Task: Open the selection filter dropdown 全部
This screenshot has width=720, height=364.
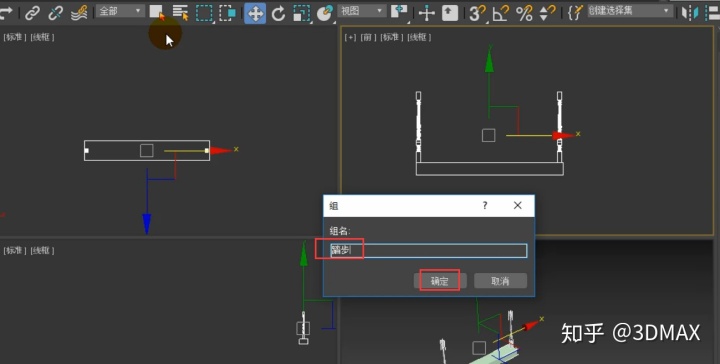Action: click(x=120, y=11)
